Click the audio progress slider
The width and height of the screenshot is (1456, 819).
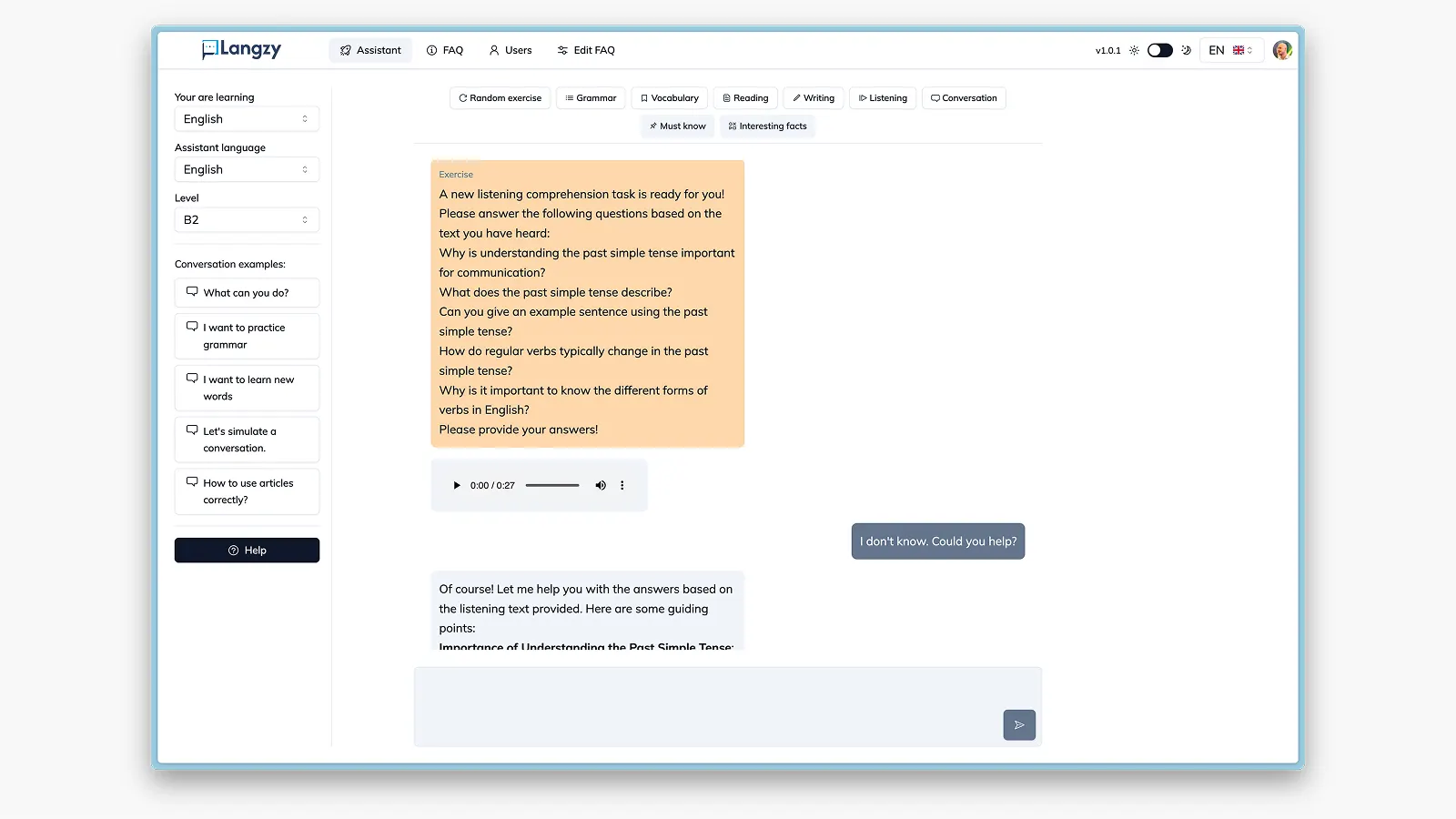552,486
